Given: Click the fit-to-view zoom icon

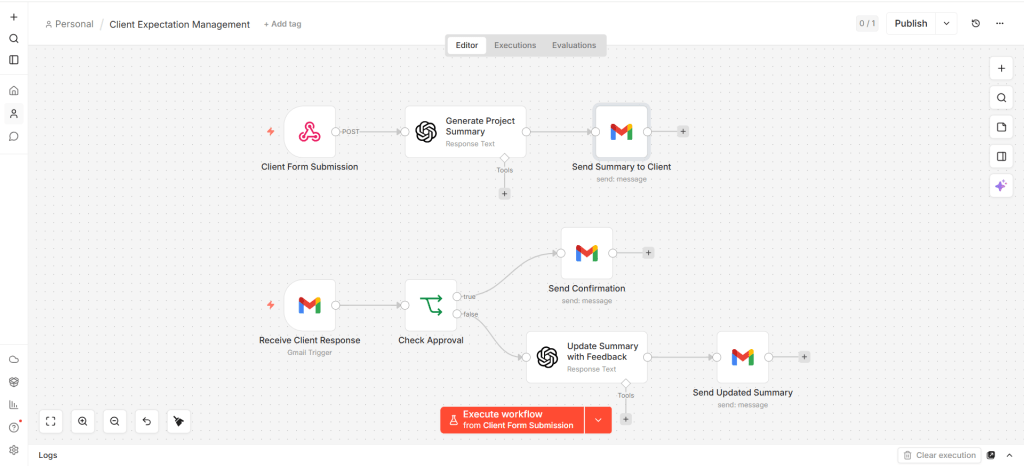Looking at the screenshot, I should [51, 422].
